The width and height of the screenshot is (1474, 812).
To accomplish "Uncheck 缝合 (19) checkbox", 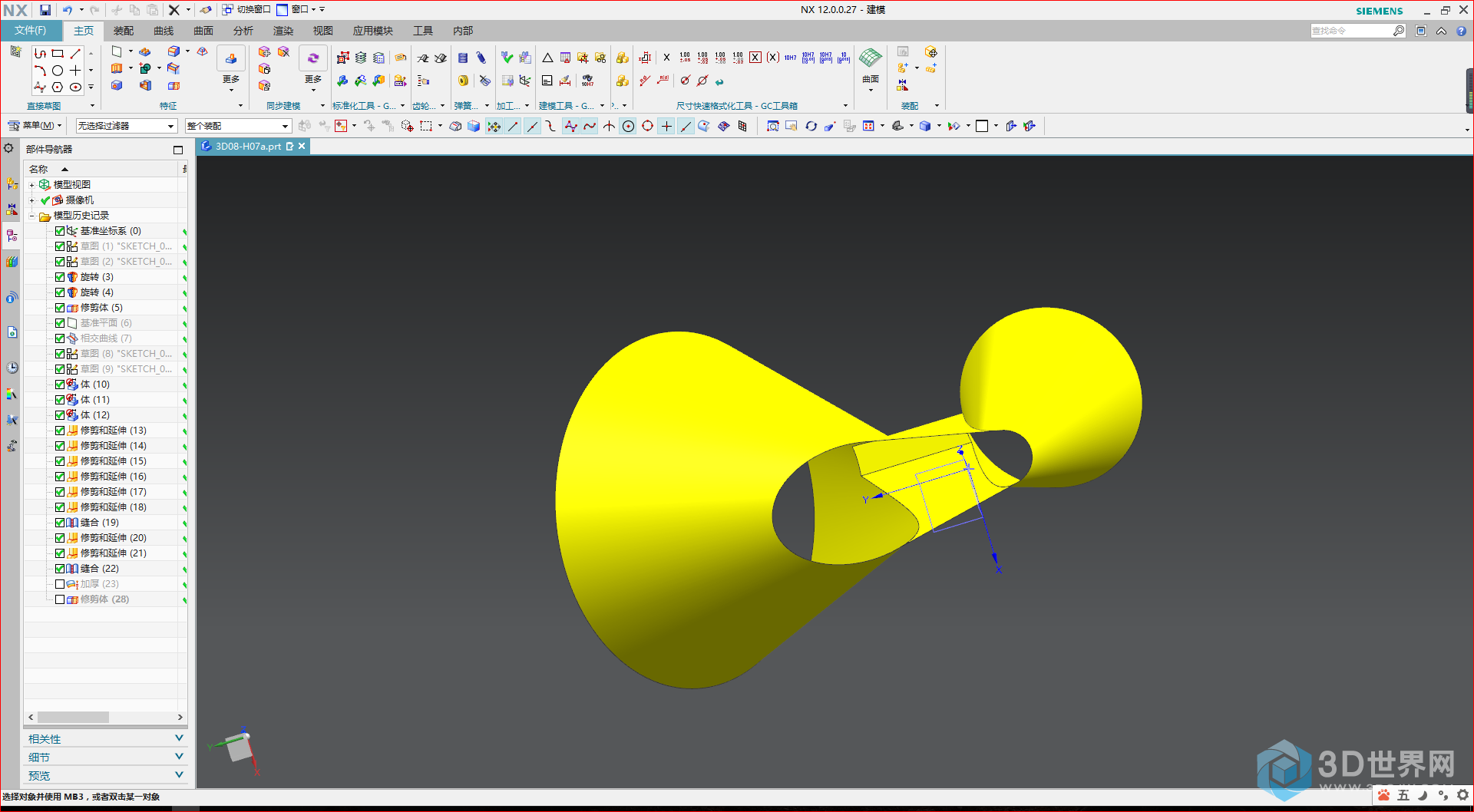I will [x=60, y=523].
